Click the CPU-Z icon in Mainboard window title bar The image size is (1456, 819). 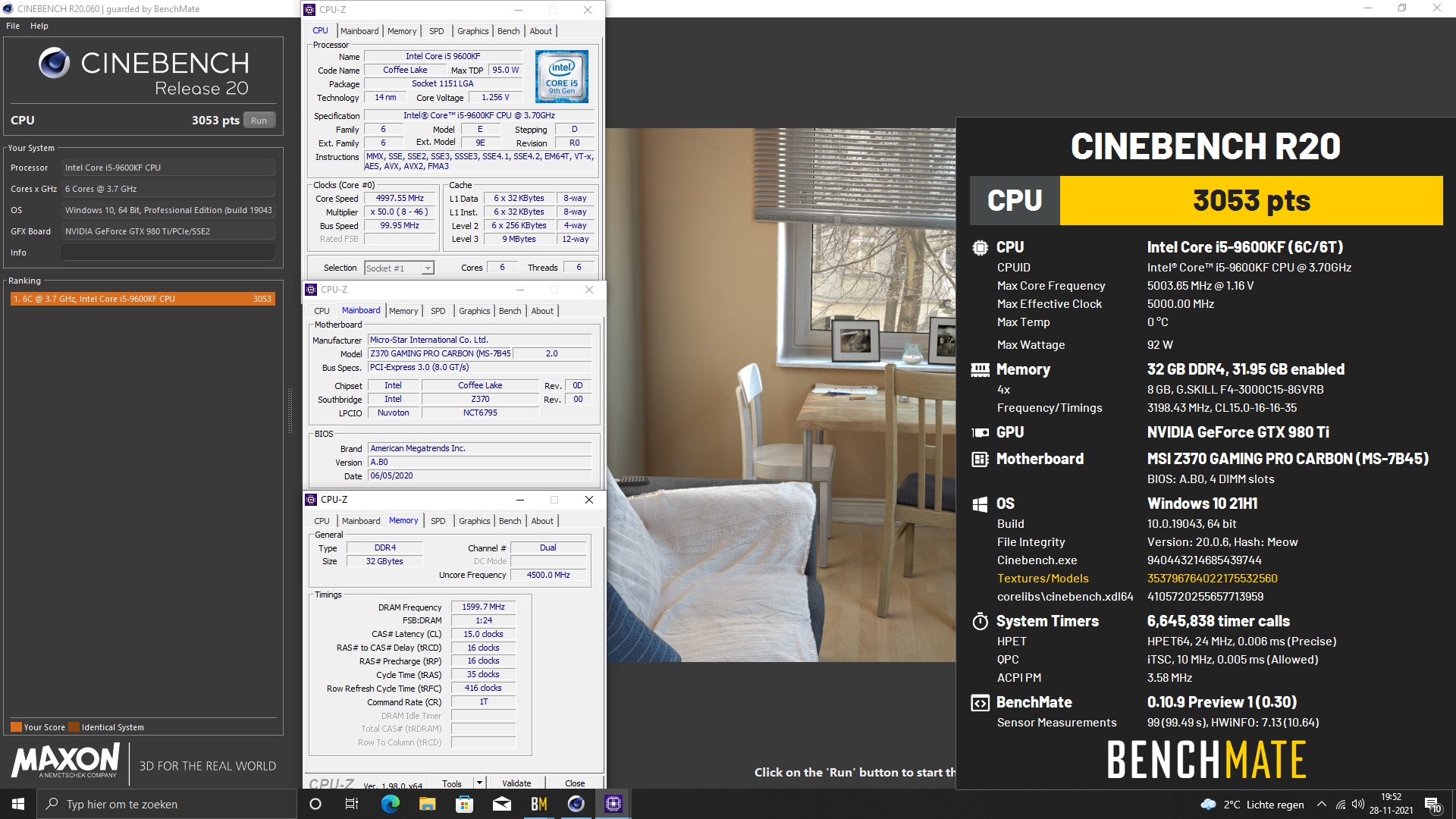pyautogui.click(x=311, y=290)
